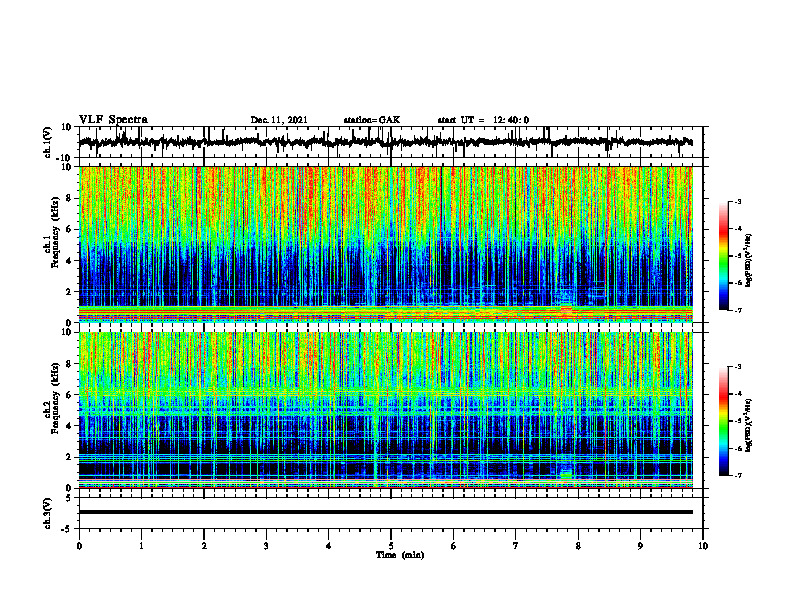Click the "5" tick label on the time axis
This screenshot has width=792, height=612.
click(391, 546)
